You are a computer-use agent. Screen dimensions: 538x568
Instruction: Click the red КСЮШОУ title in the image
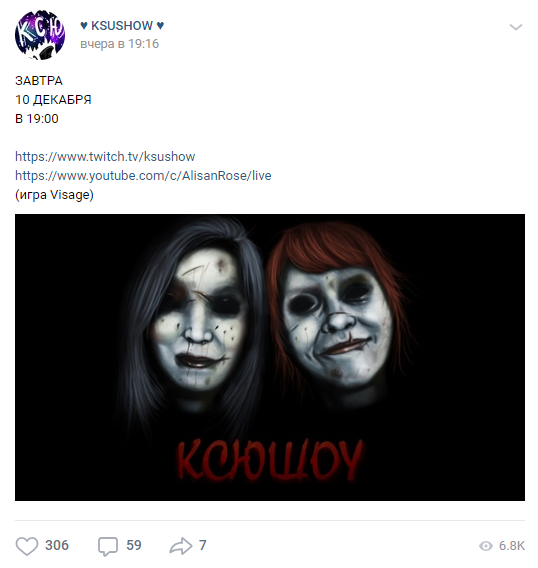pyautogui.click(x=270, y=460)
